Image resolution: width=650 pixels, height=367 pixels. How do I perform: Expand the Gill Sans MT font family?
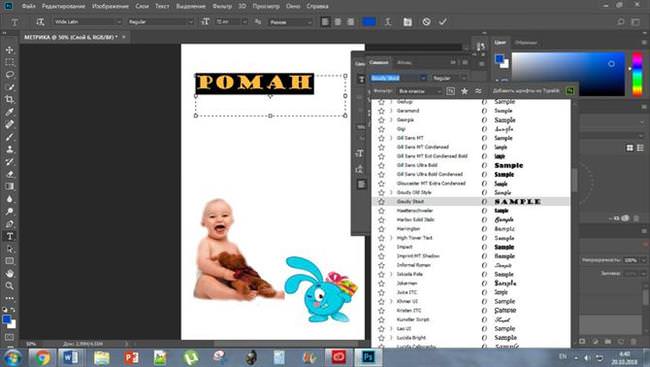391,138
